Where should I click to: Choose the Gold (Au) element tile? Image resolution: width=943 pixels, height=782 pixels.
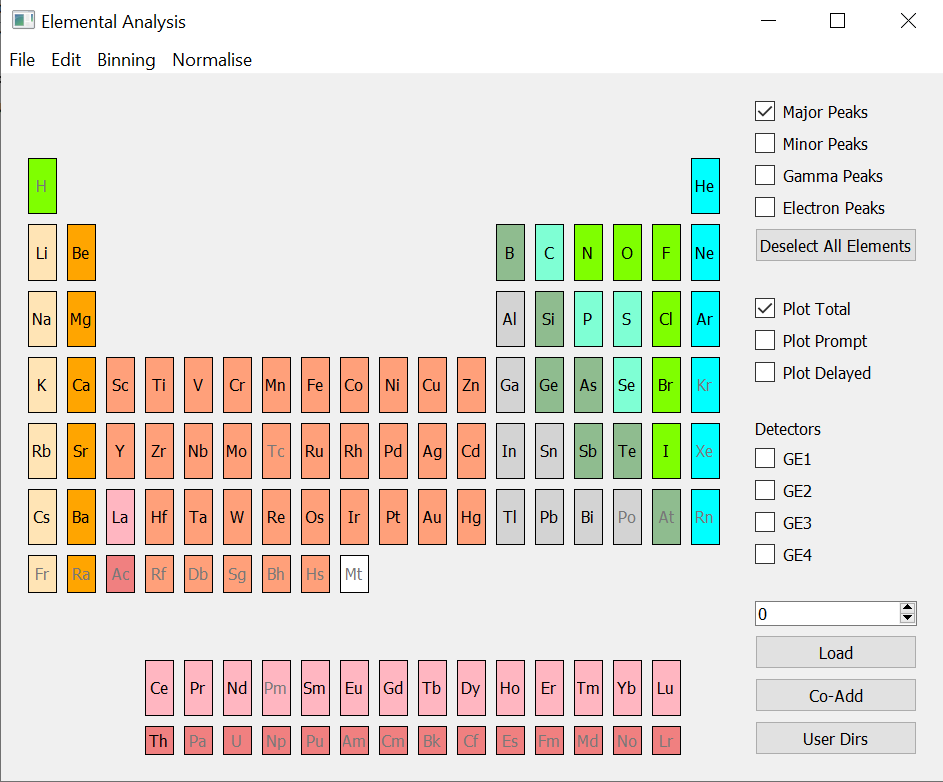point(432,517)
